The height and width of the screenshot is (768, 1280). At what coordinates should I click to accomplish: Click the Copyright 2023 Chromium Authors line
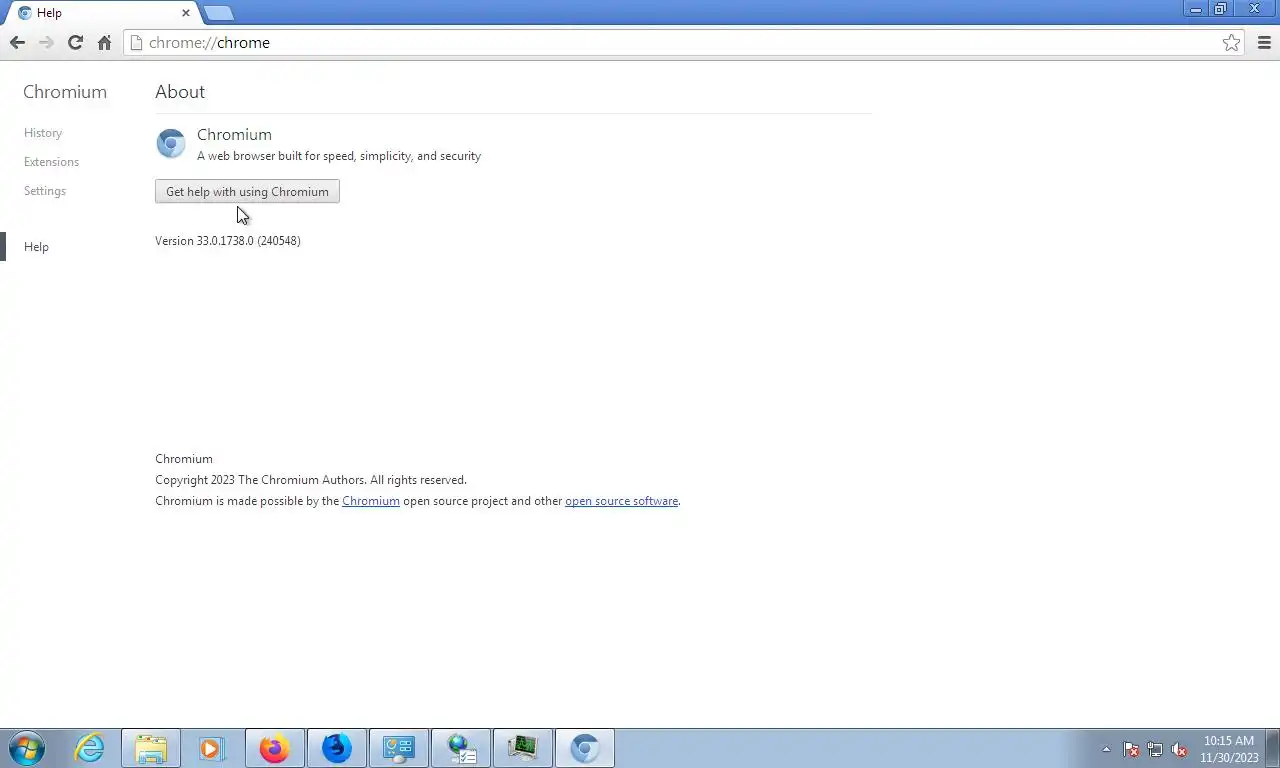311,480
